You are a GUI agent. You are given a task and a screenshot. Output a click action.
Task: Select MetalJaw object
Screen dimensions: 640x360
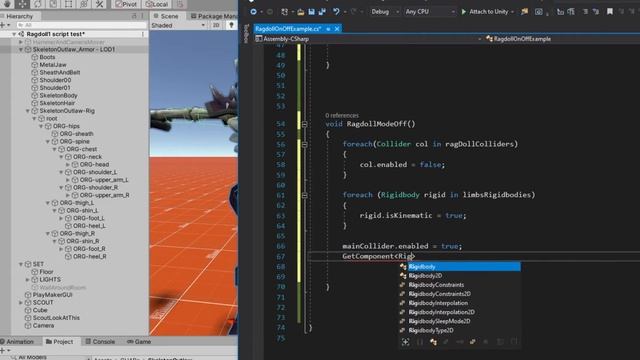(53, 64)
